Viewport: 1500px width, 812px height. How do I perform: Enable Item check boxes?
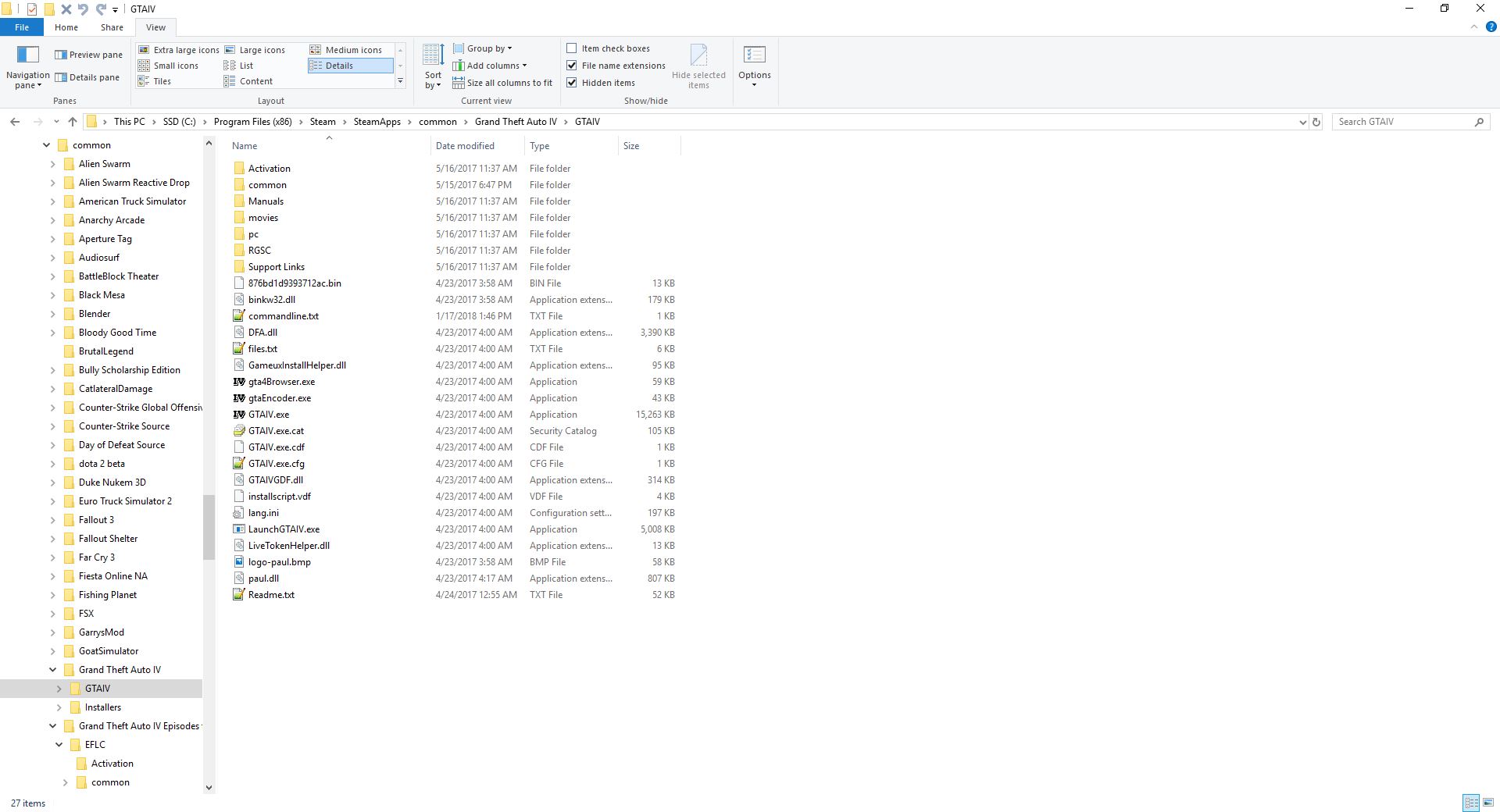click(572, 48)
